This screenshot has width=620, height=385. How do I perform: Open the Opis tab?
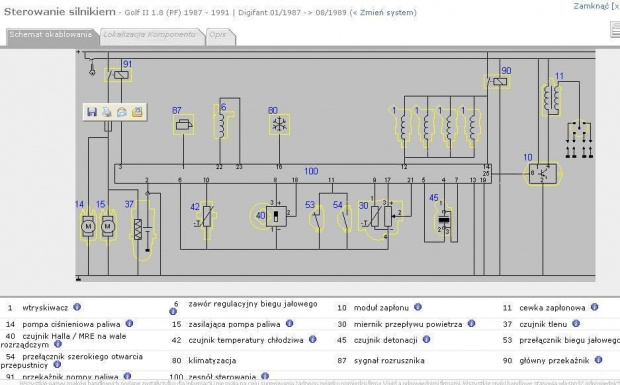coord(218,35)
